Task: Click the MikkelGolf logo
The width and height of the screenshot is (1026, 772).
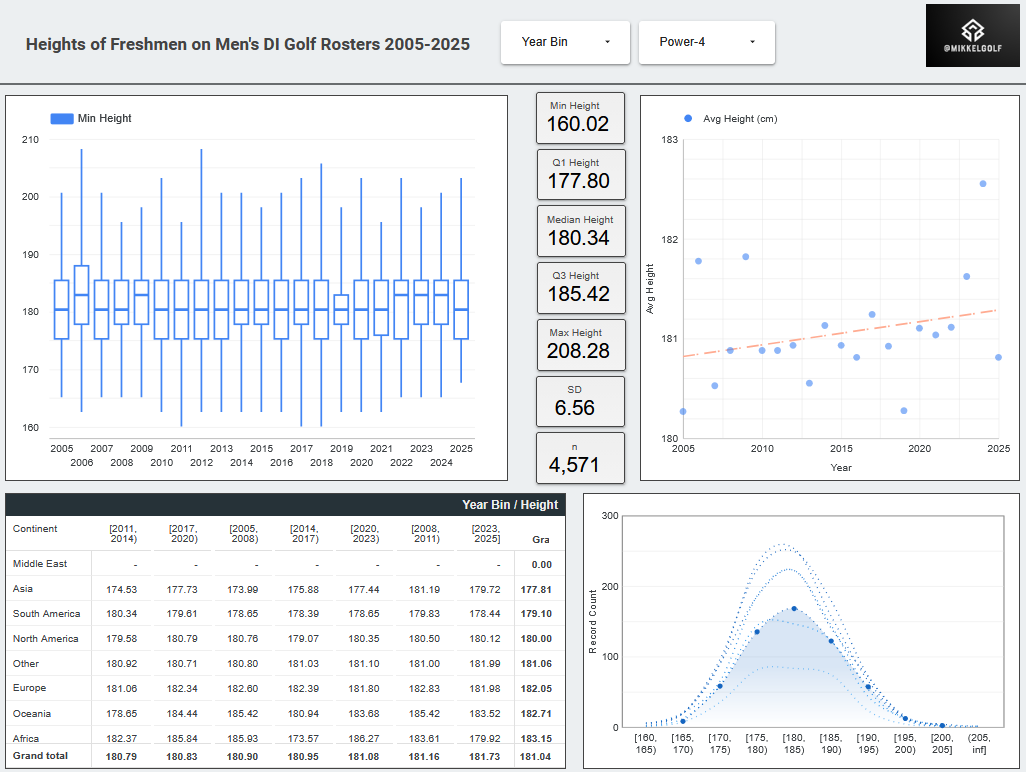Action: pos(972,35)
